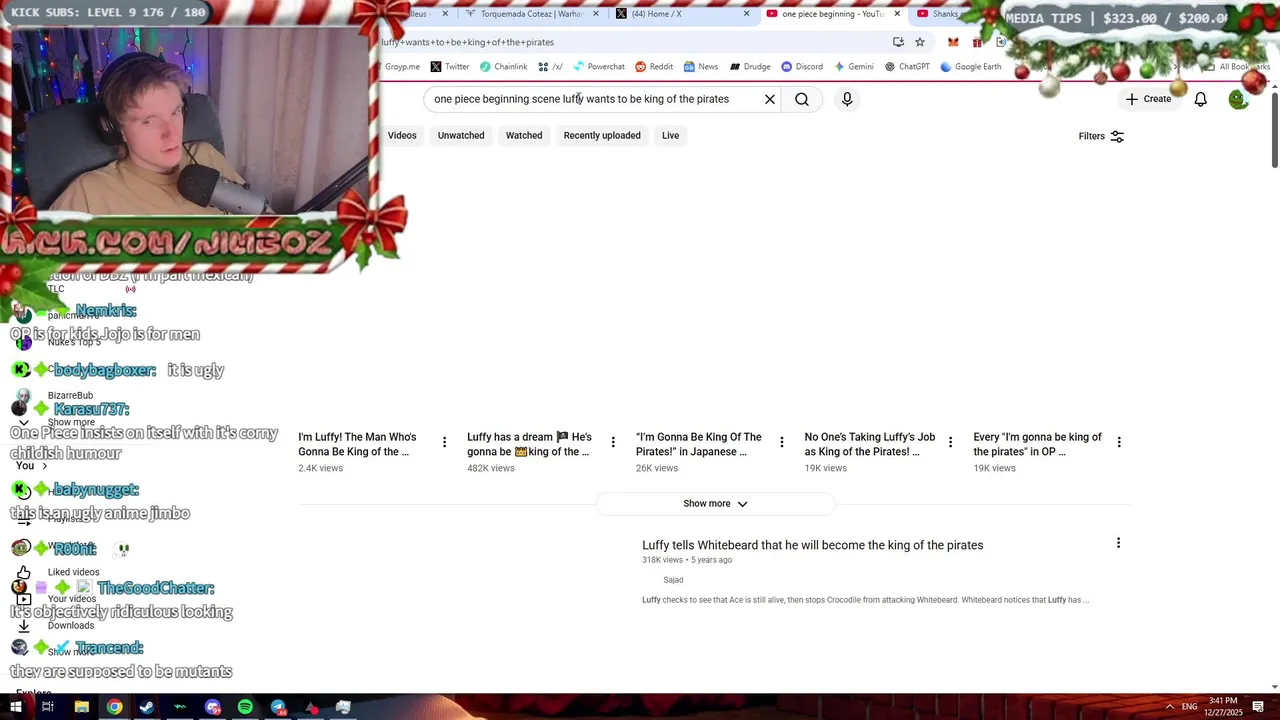Close the one piece beginning YouTube tab

897,14
